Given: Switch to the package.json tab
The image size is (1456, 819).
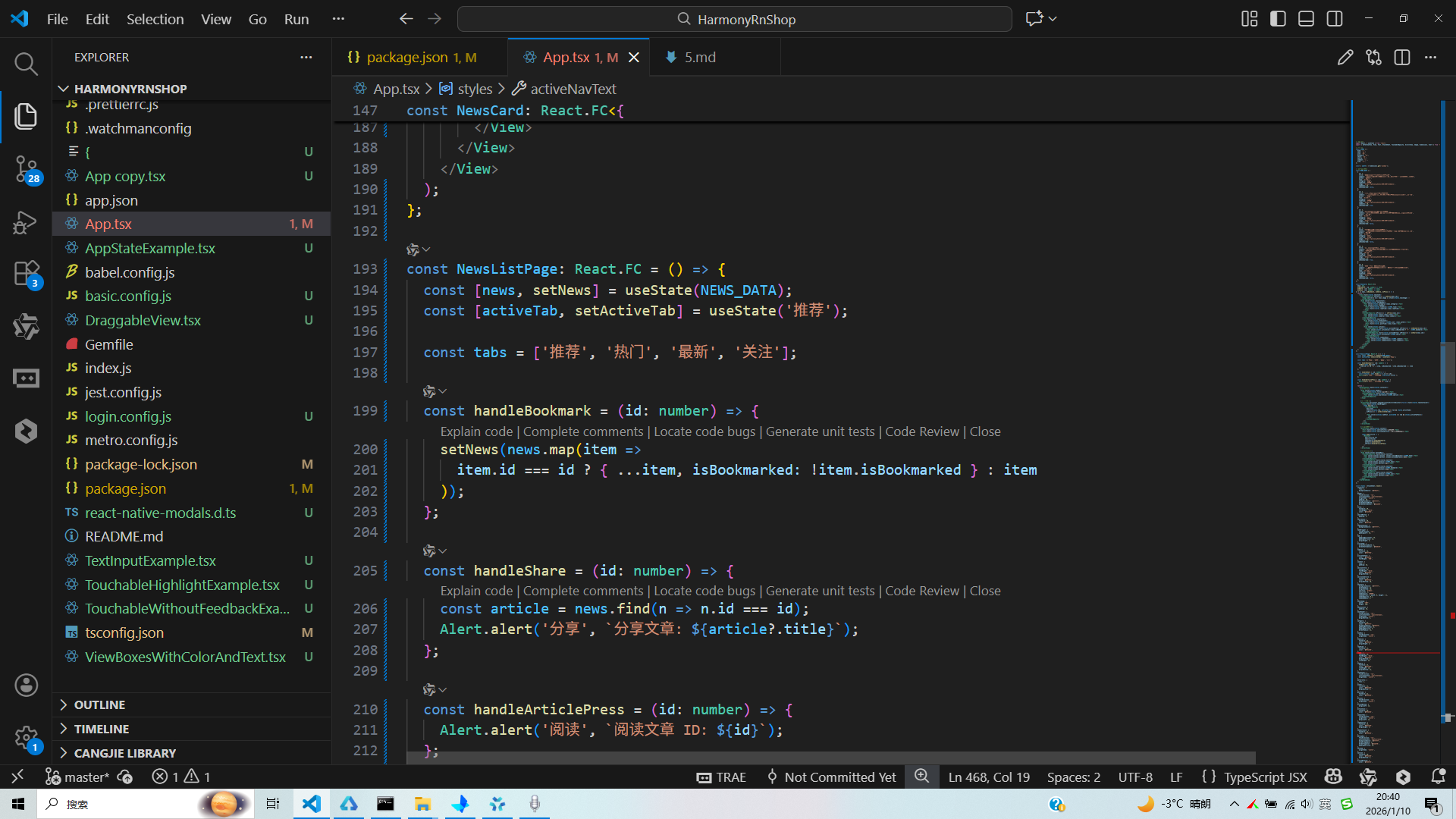Looking at the screenshot, I should (407, 58).
